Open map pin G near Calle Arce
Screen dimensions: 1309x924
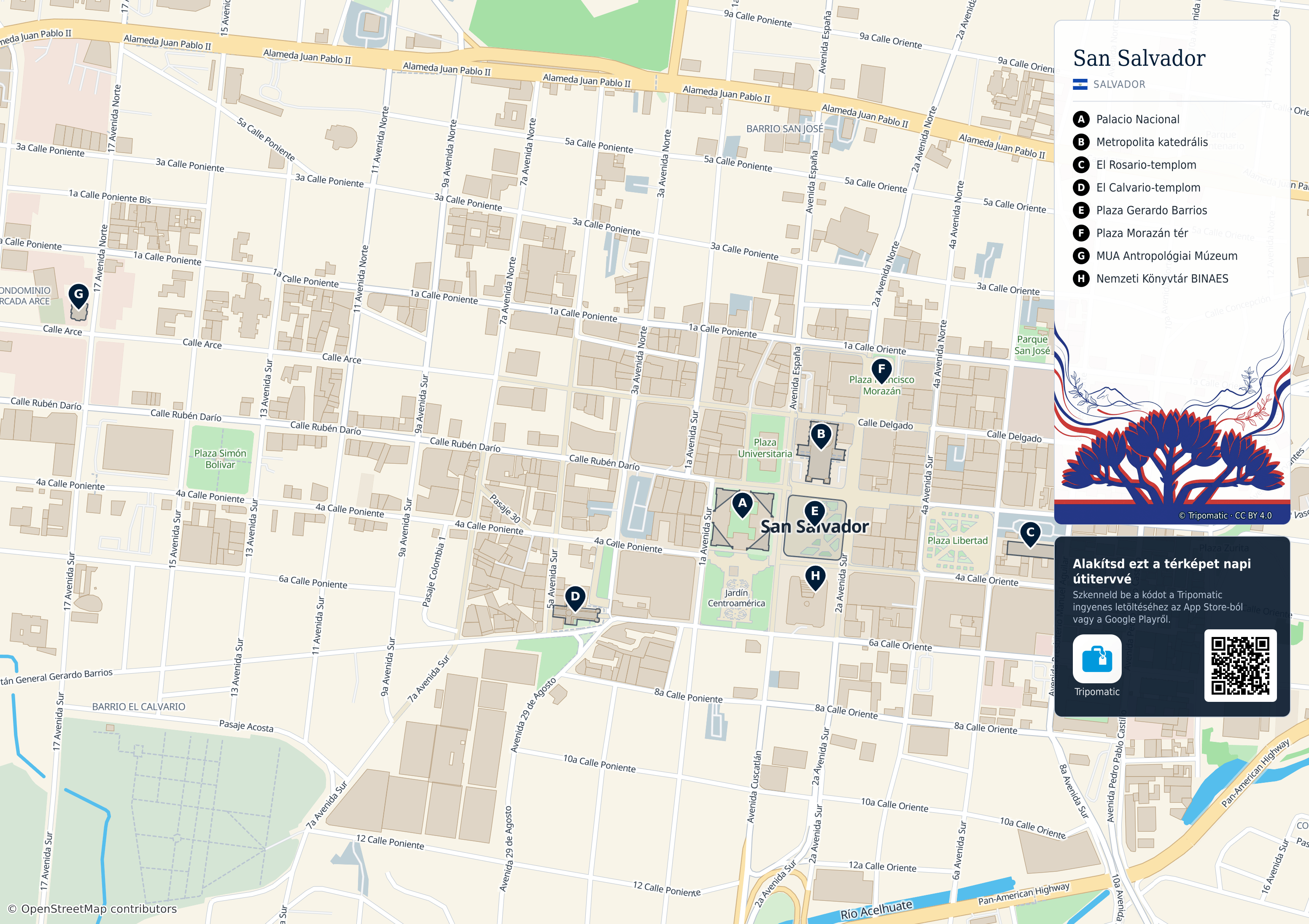79,296
